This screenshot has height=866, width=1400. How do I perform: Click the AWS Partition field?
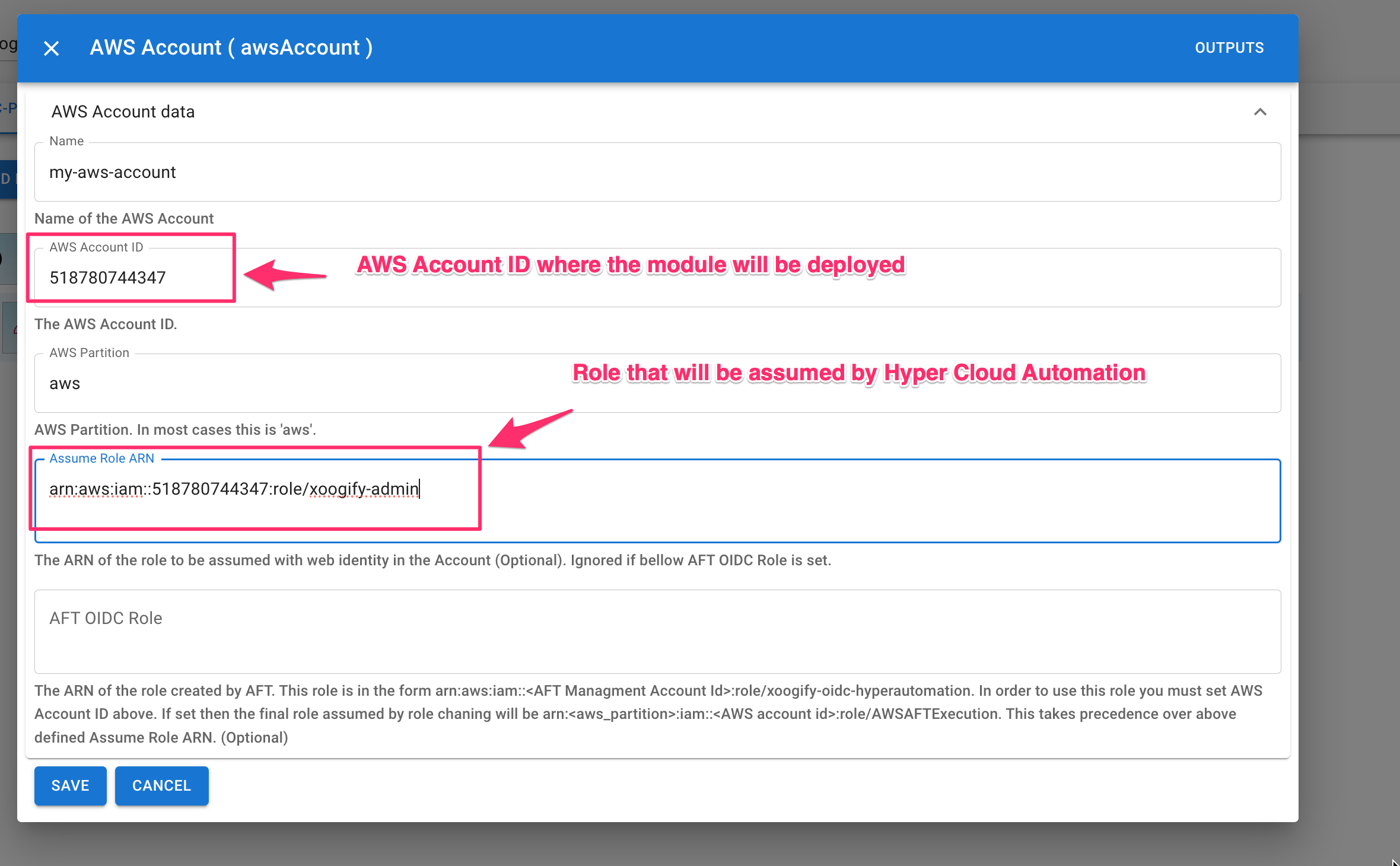pyautogui.click(x=653, y=383)
